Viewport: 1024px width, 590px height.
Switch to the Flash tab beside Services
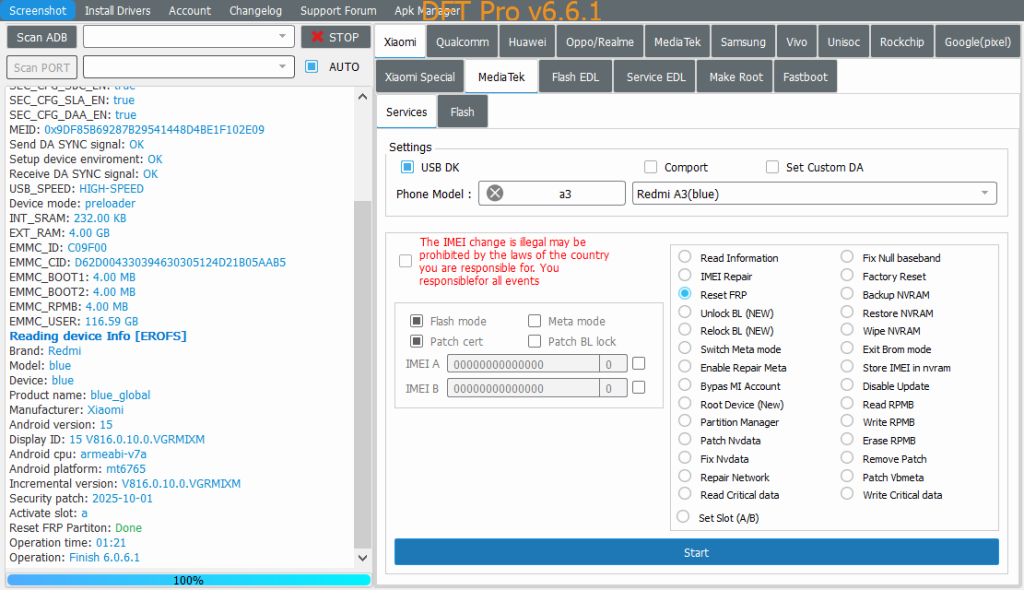[462, 112]
